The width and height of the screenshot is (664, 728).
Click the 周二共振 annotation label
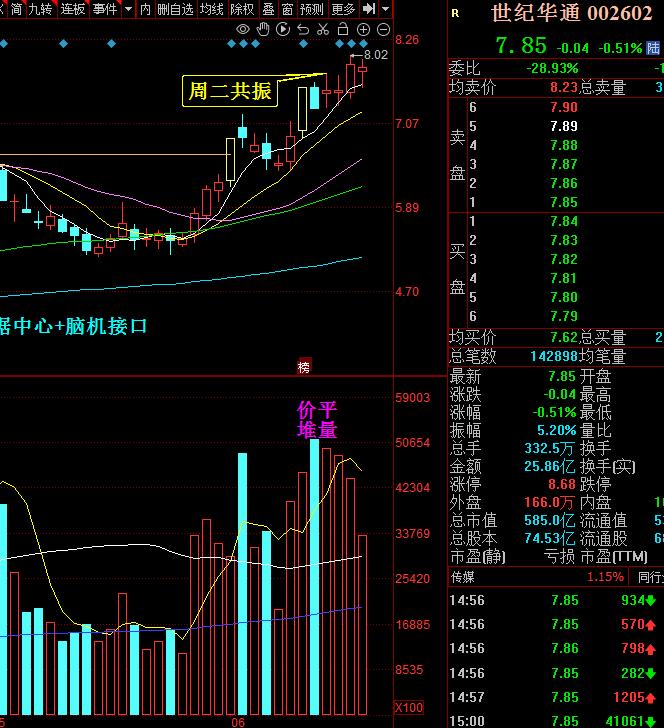230,91
